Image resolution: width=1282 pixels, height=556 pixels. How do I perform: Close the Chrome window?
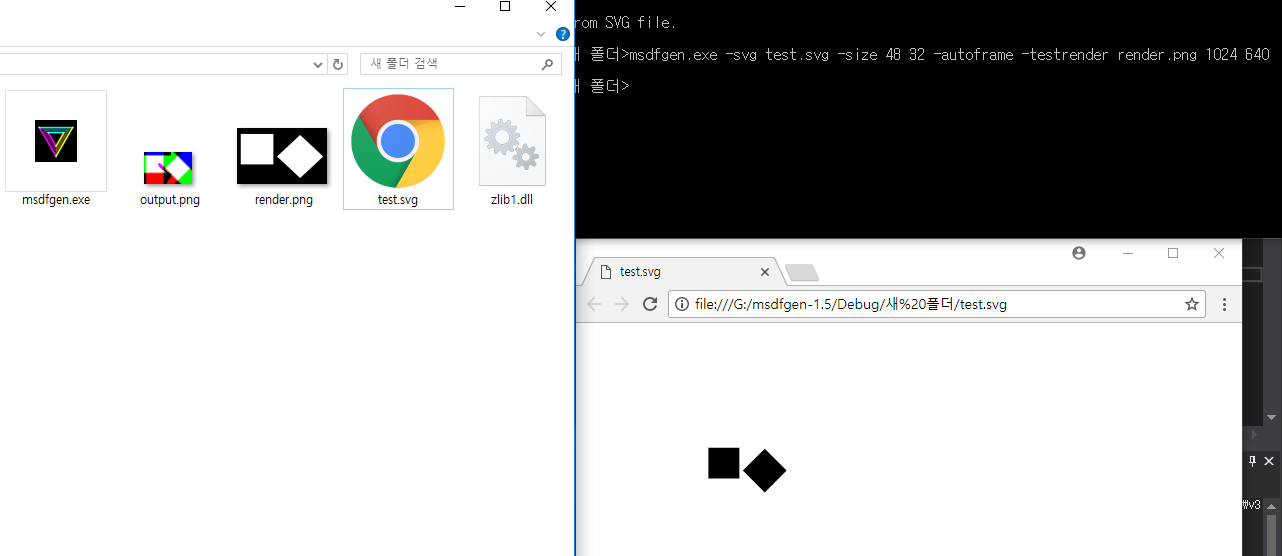1219,253
